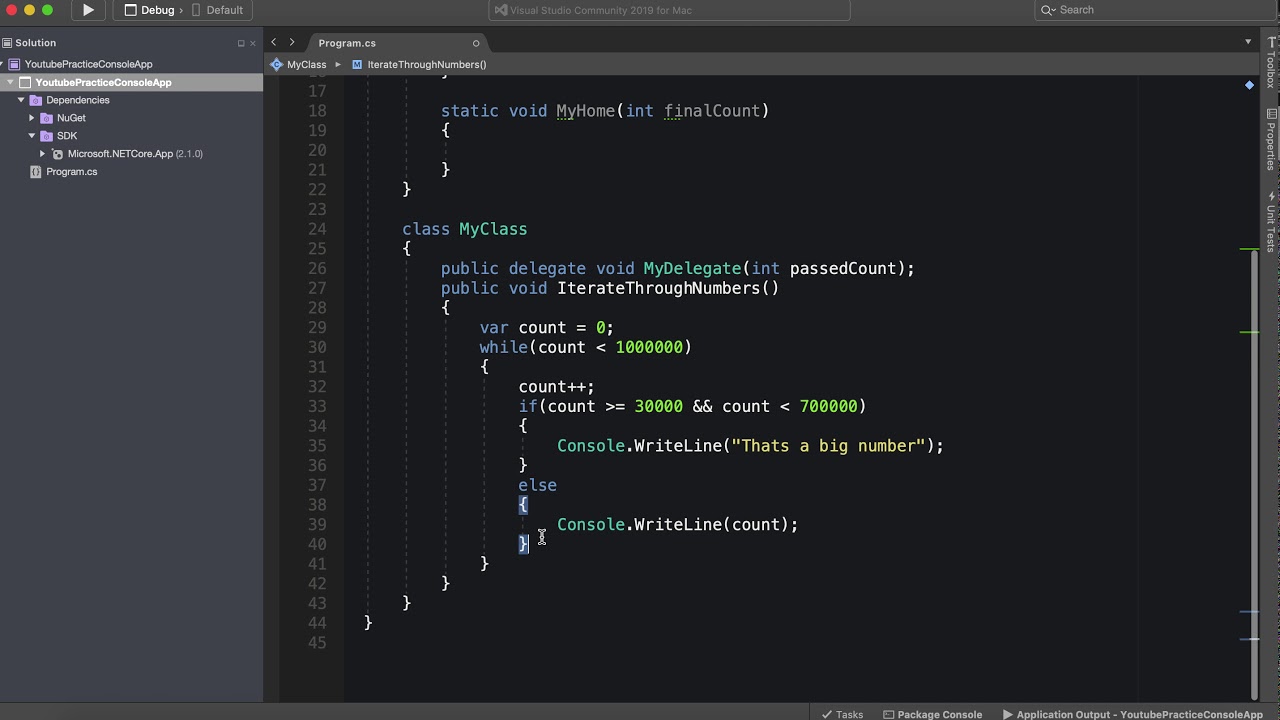Click the blue diamond marker in scrollbar
This screenshot has height=720, width=1280.
point(1249,85)
